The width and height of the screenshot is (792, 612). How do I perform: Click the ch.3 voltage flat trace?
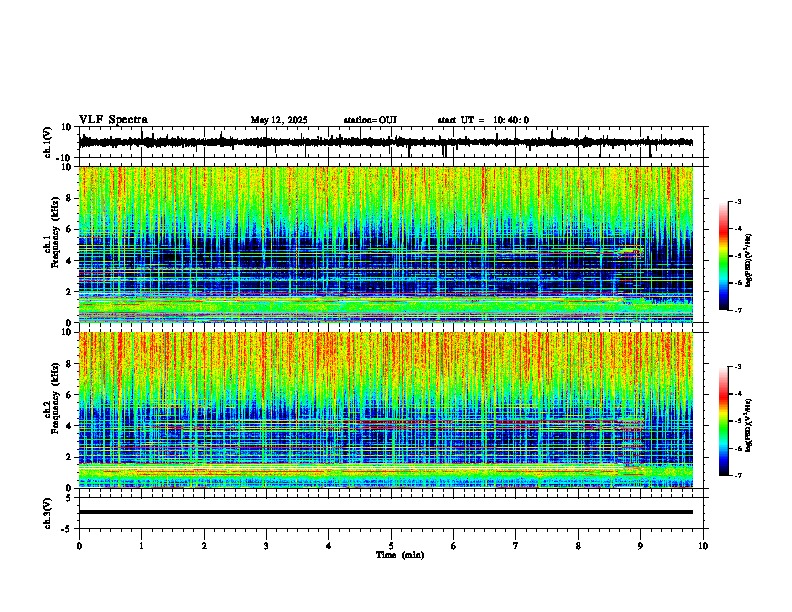point(386,512)
